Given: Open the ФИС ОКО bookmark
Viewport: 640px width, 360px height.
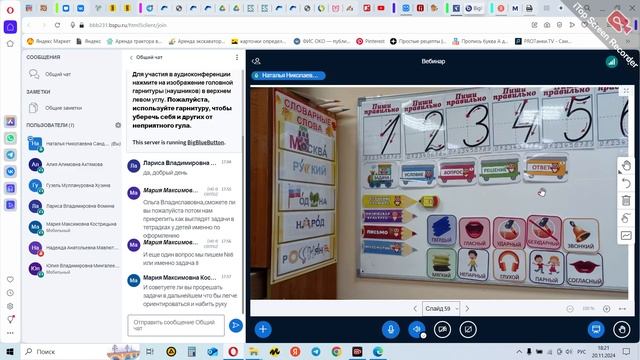Looking at the screenshot, I should 322,41.
